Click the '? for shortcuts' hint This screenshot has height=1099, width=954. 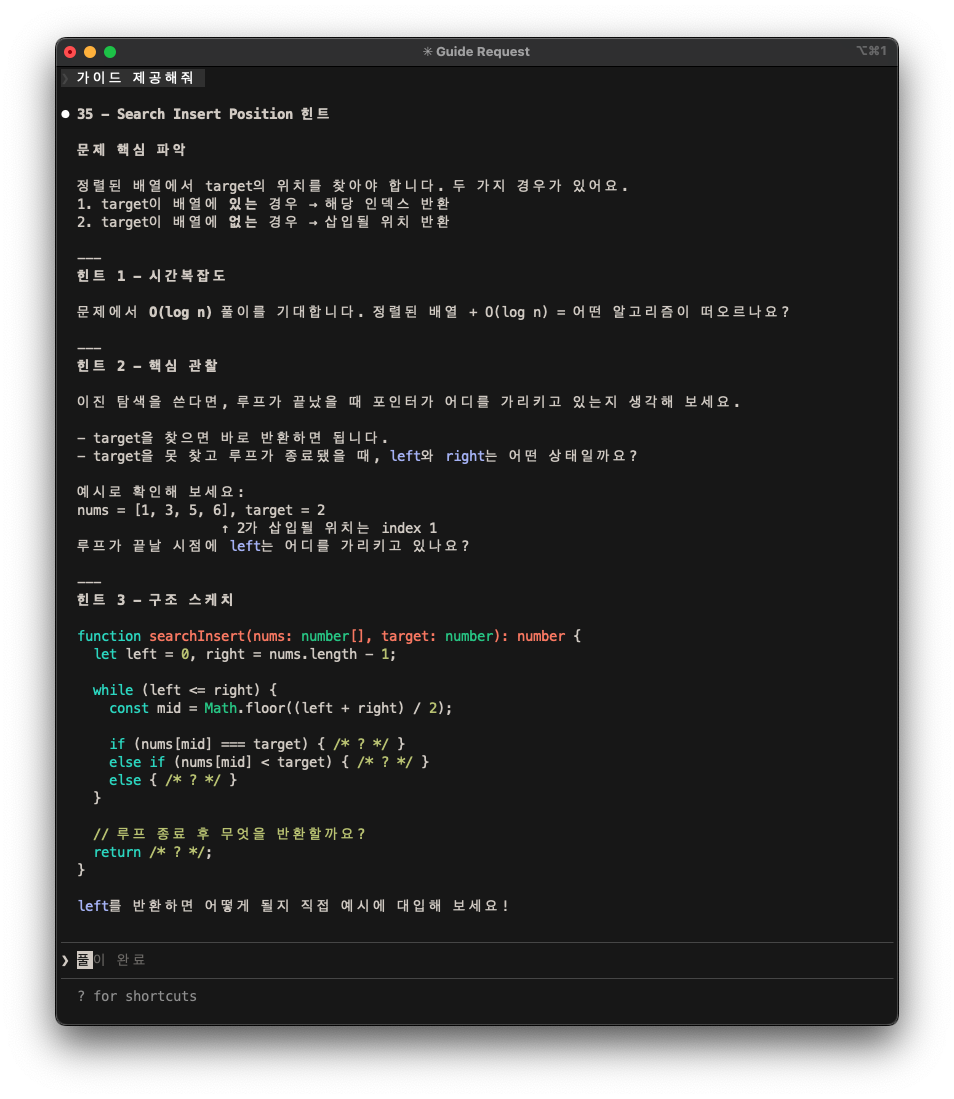137,996
